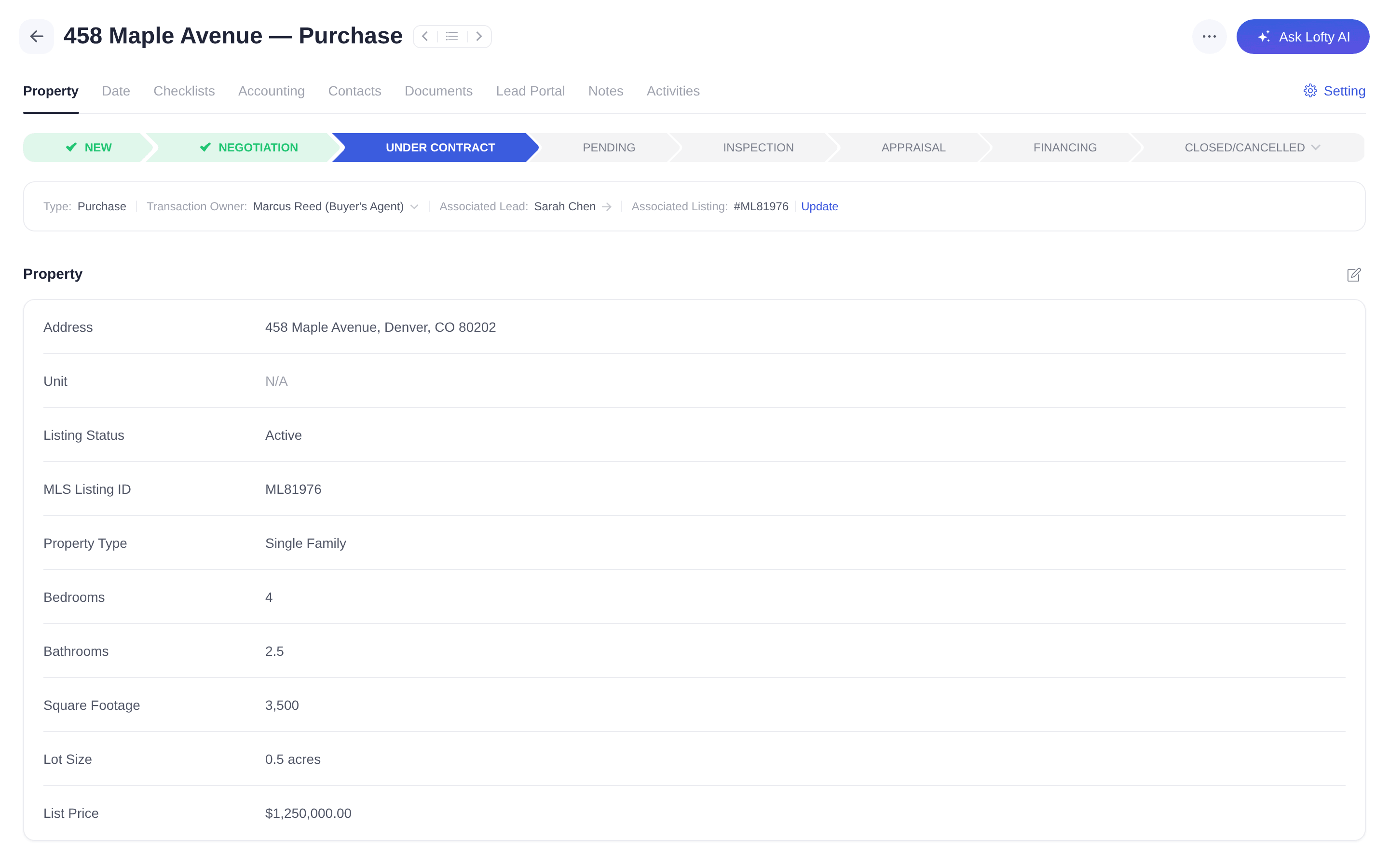Click Marcus Reed (Buyer's Agent) owner

click(328, 207)
